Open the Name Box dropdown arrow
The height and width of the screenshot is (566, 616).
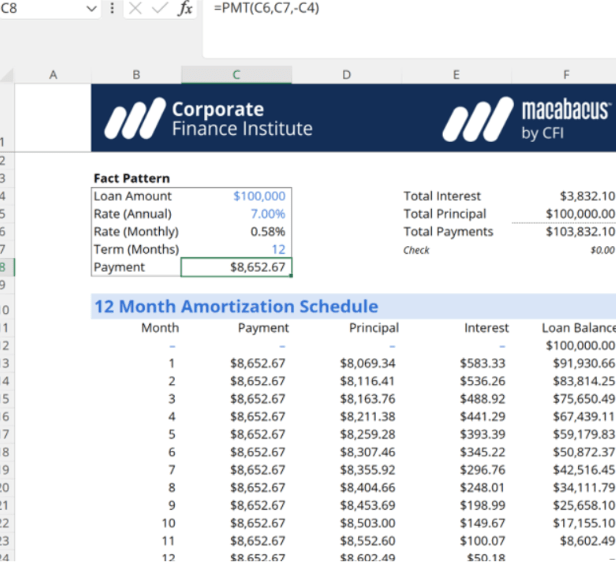91,8
